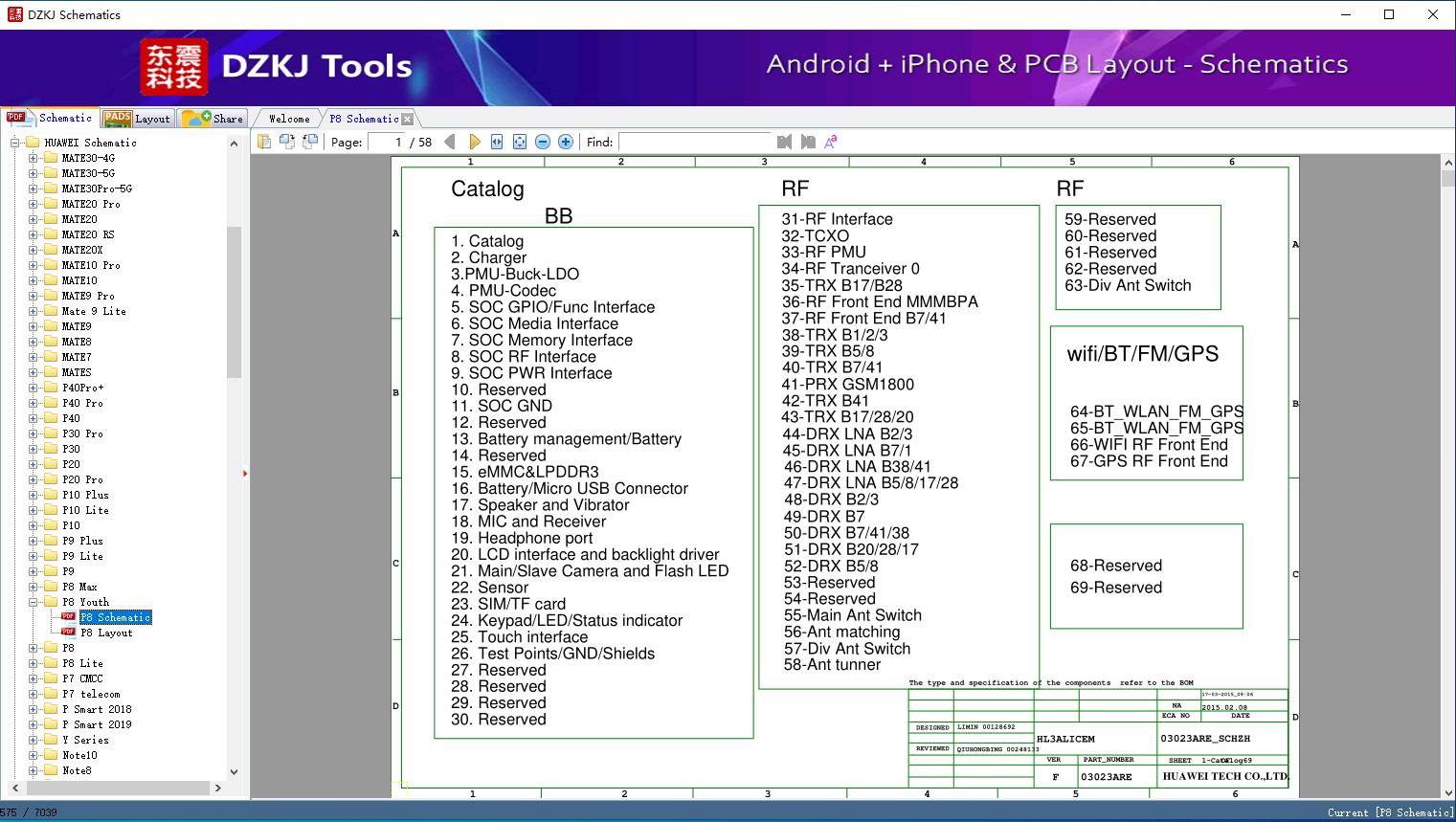Select the P9 Plus tree item

point(82,541)
